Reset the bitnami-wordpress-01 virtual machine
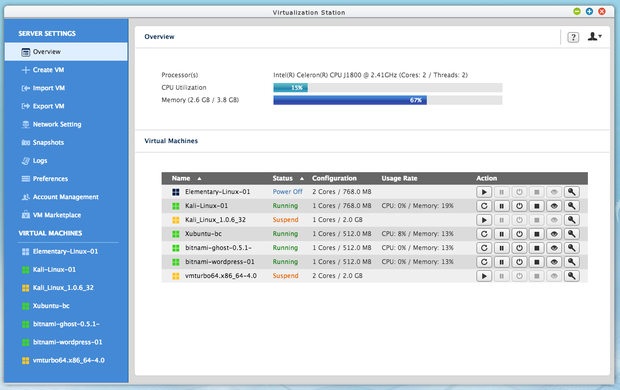The image size is (620, 390). pyautogui.click(x=484, y=262)
